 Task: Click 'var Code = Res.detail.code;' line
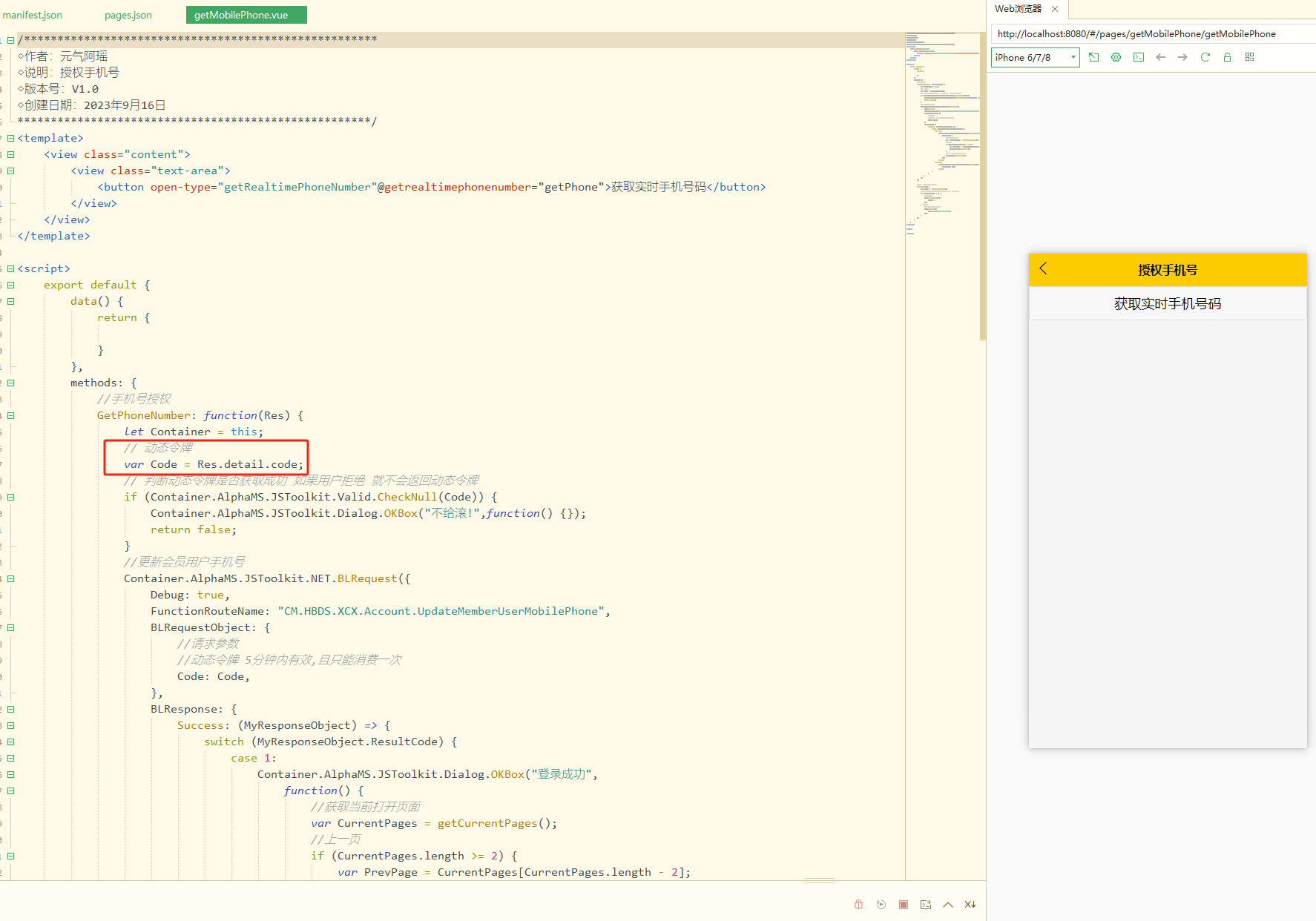[214, 464]
